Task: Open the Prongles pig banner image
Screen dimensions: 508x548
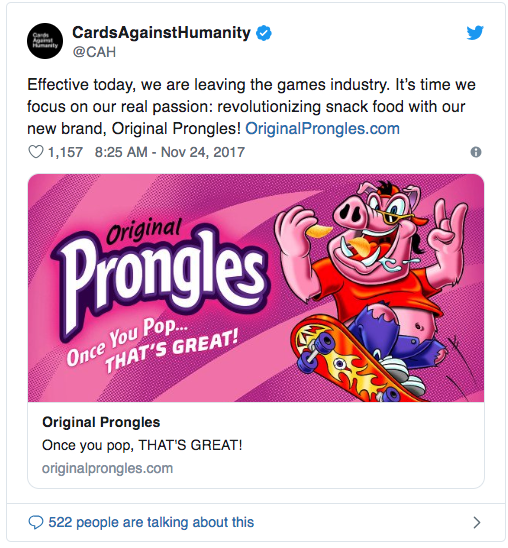Action: click(x=256, y=288)
